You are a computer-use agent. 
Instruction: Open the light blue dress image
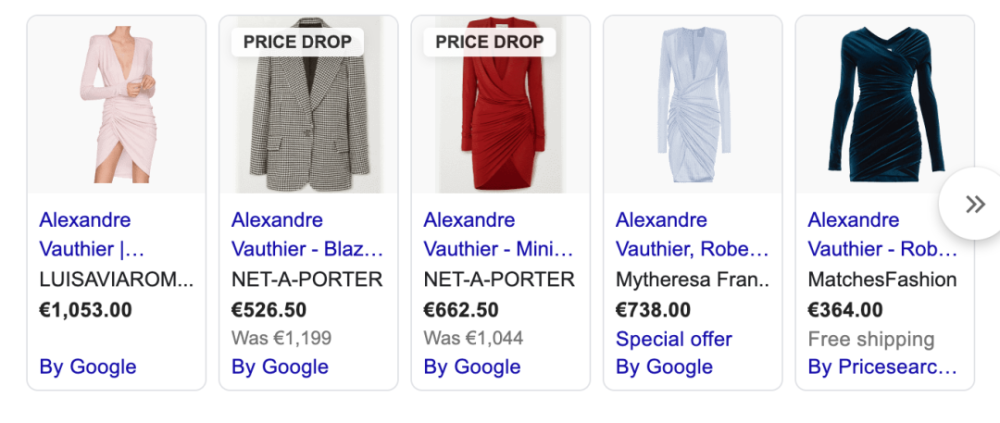click(x=692, y=105)
